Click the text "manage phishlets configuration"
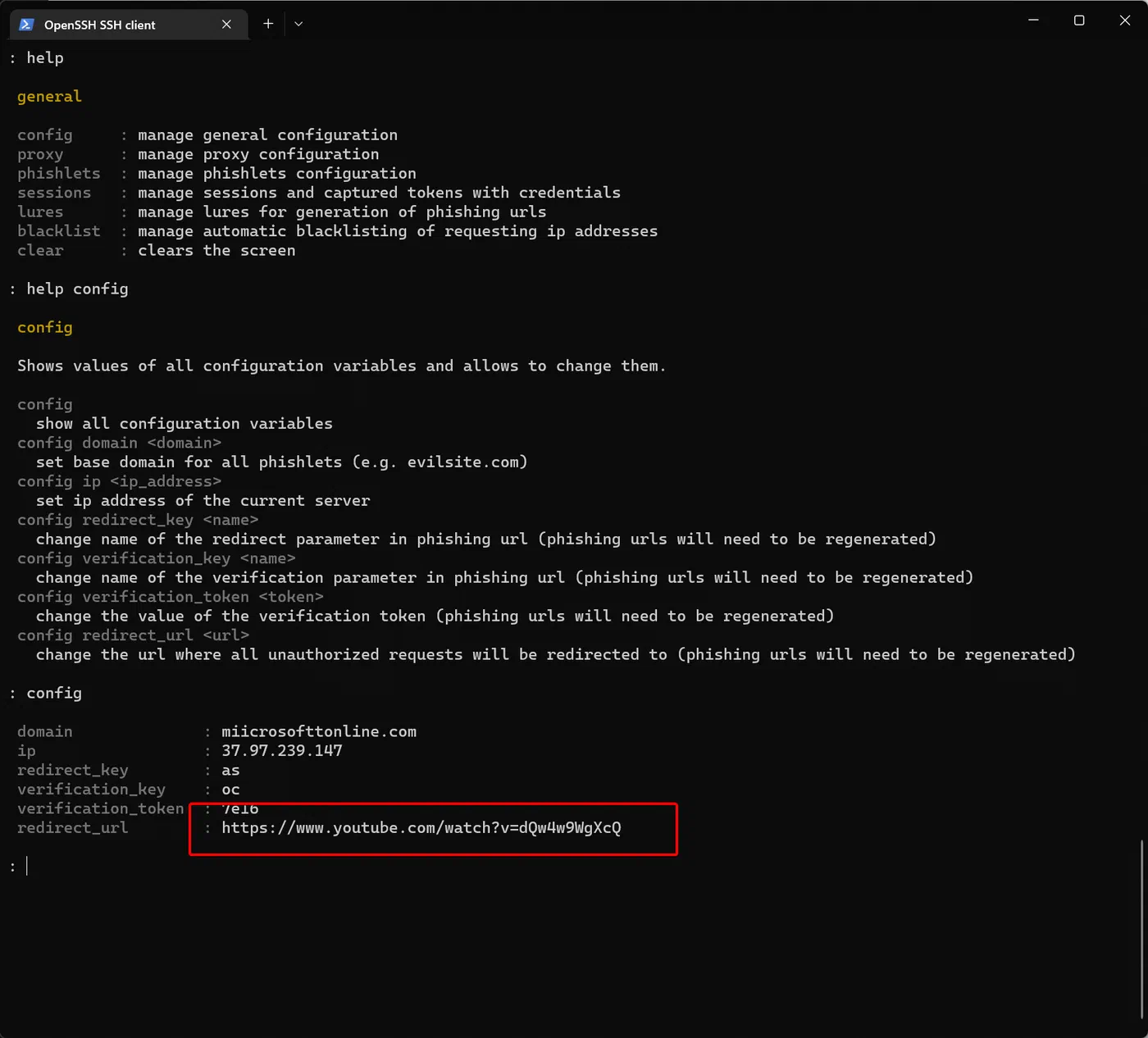 click(277, 174)
